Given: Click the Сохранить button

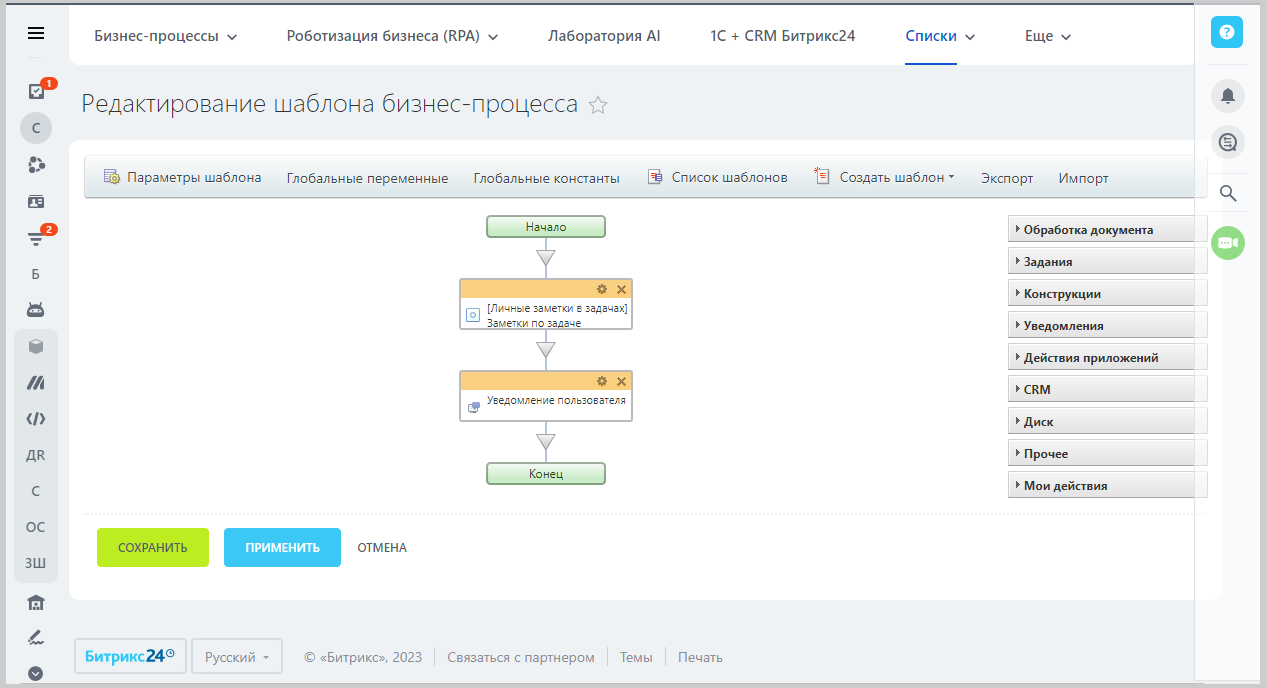Looking at the screenshot, I should click(x=153, y=548).
